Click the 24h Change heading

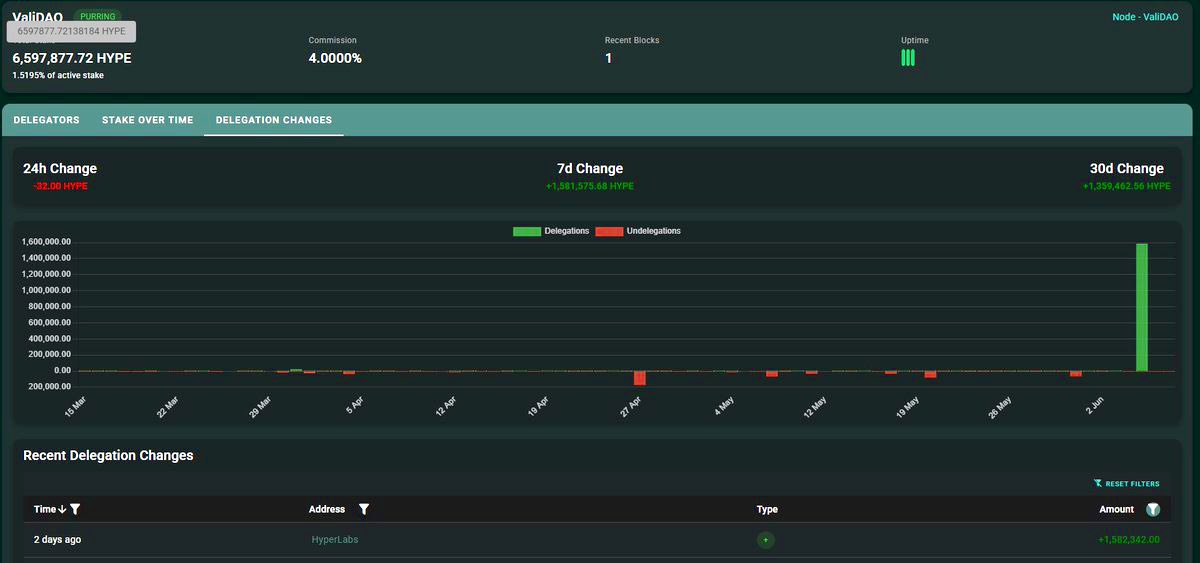(x=60, y=169)
